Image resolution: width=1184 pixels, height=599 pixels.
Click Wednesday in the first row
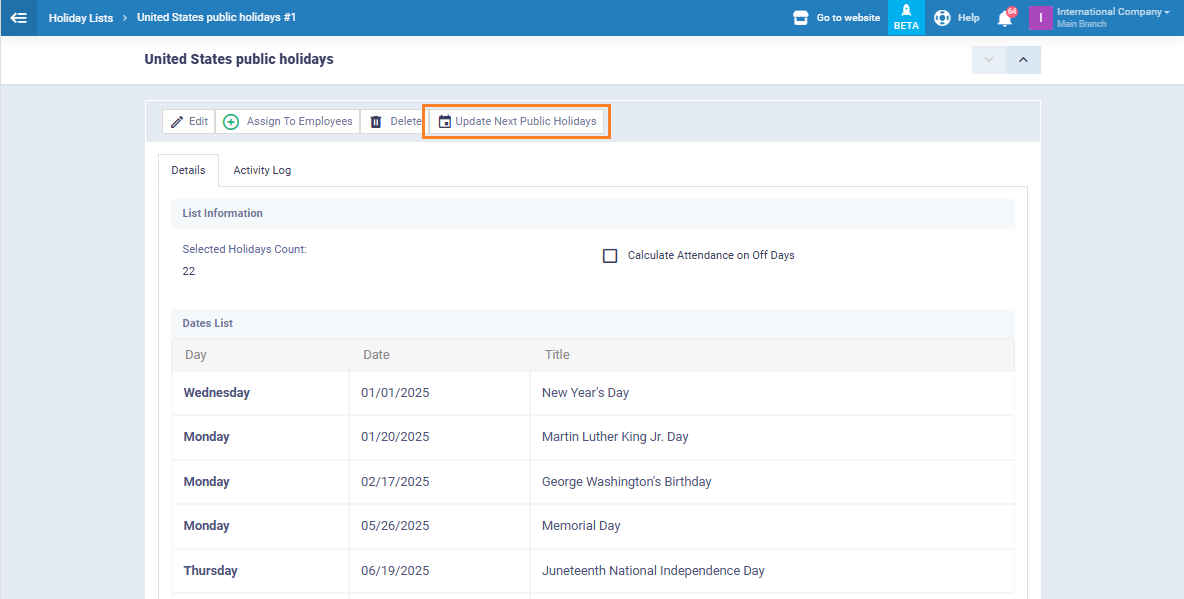(217, 393)
